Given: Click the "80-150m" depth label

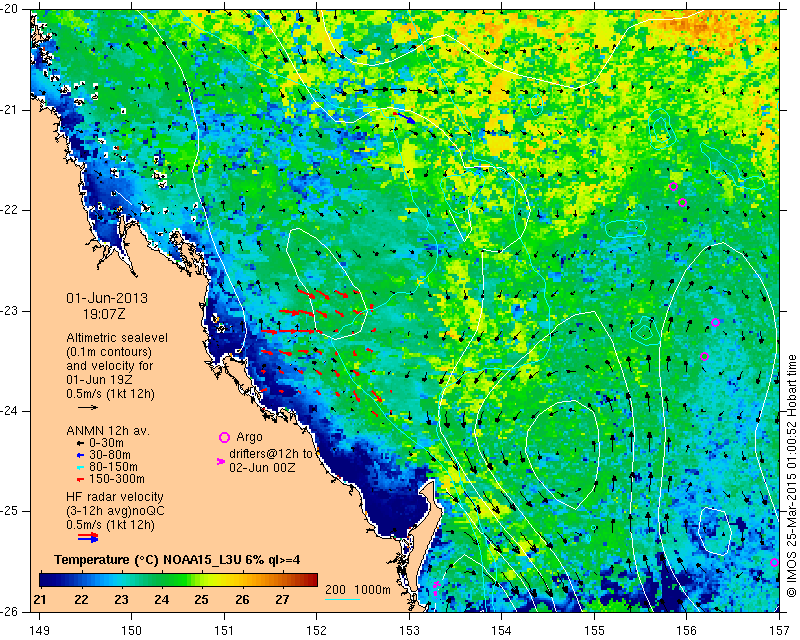Looking at the screenshot, I should [x=112, y=467].
